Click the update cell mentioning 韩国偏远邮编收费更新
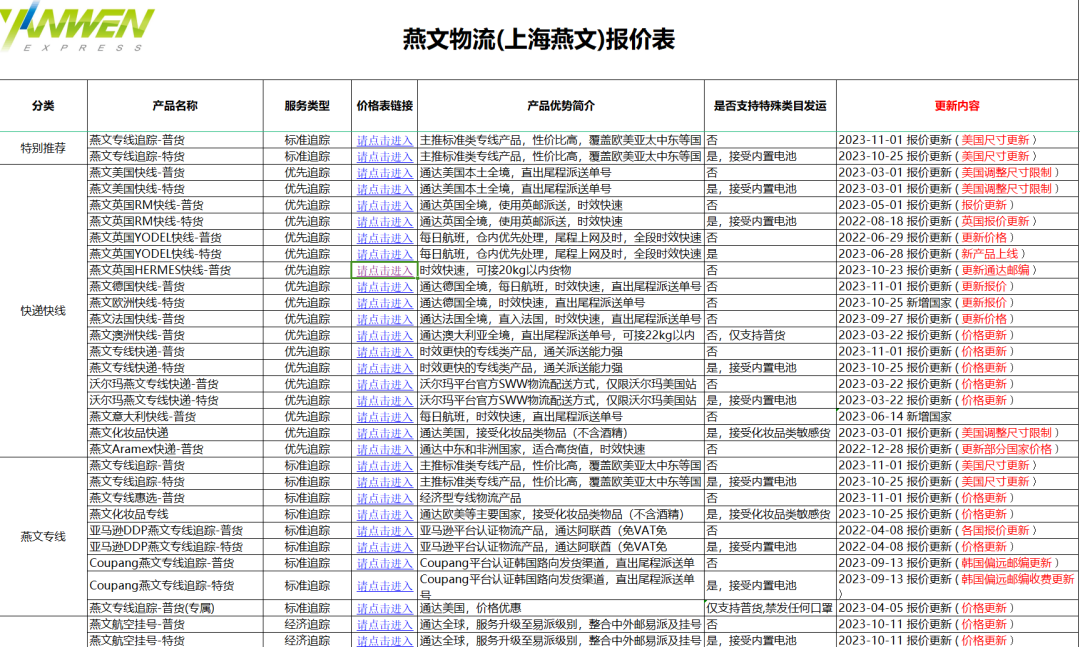Image resolution: width=1080 pixels, height=647 pixels. pyautogui.click(x=957, y=586)
